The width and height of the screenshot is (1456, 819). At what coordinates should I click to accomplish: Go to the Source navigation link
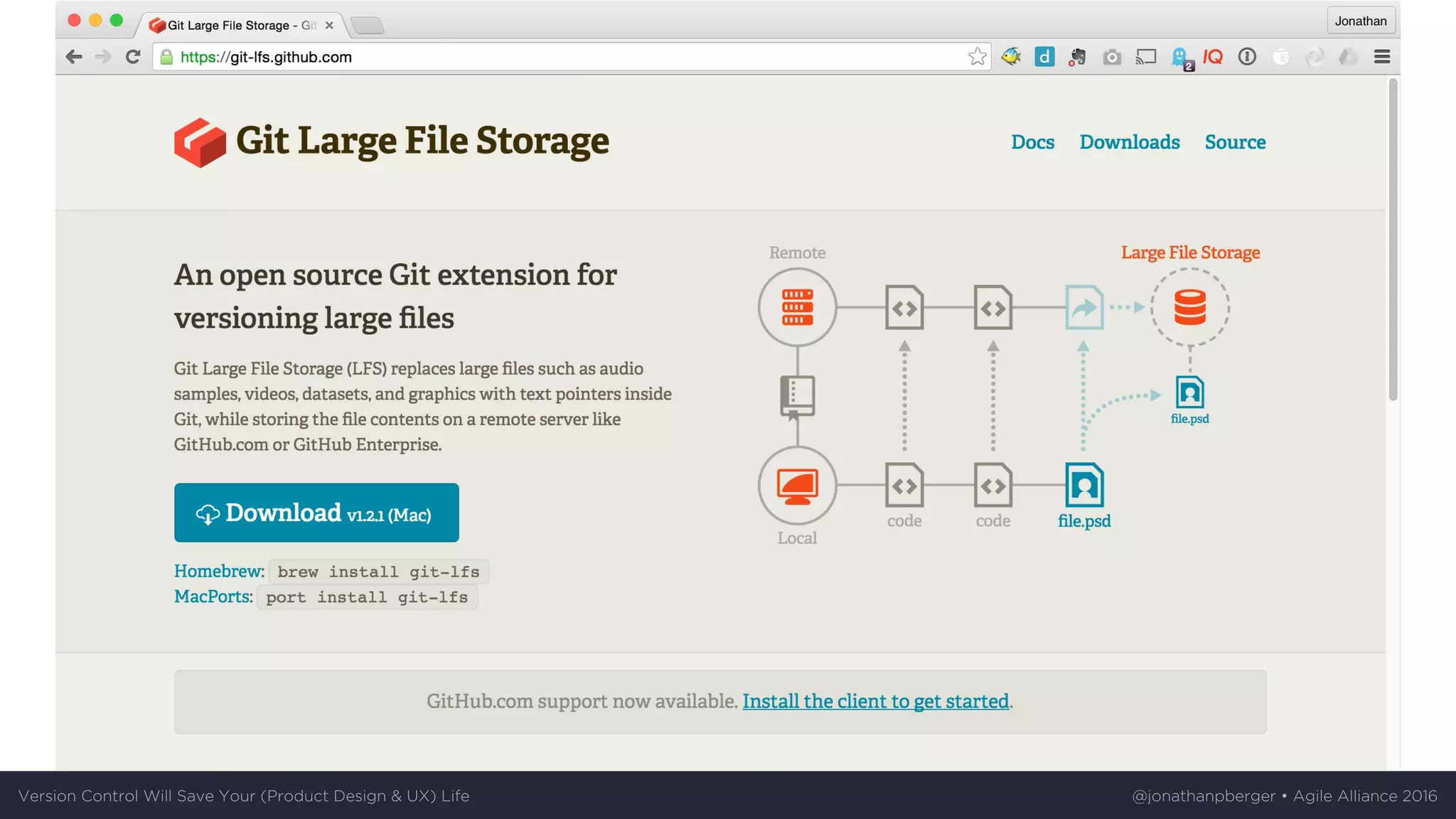click(1235, 142)
